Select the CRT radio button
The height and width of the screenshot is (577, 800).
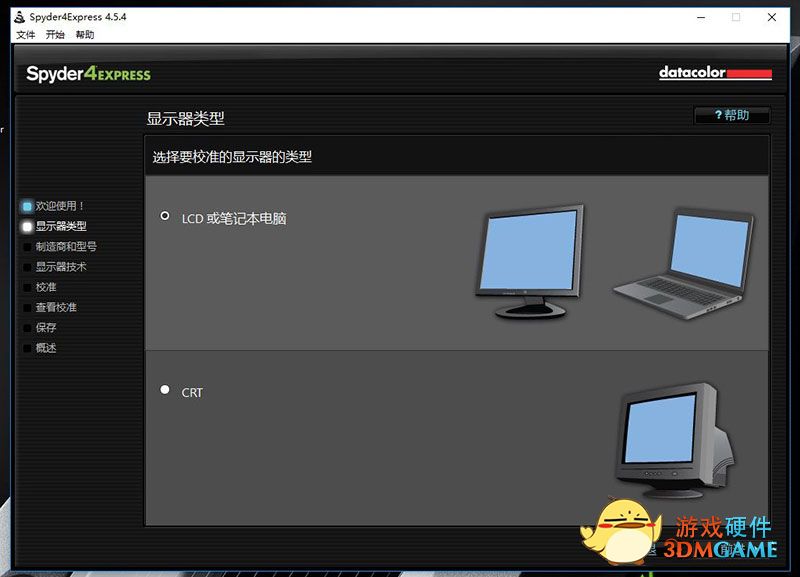coord(165,390)
